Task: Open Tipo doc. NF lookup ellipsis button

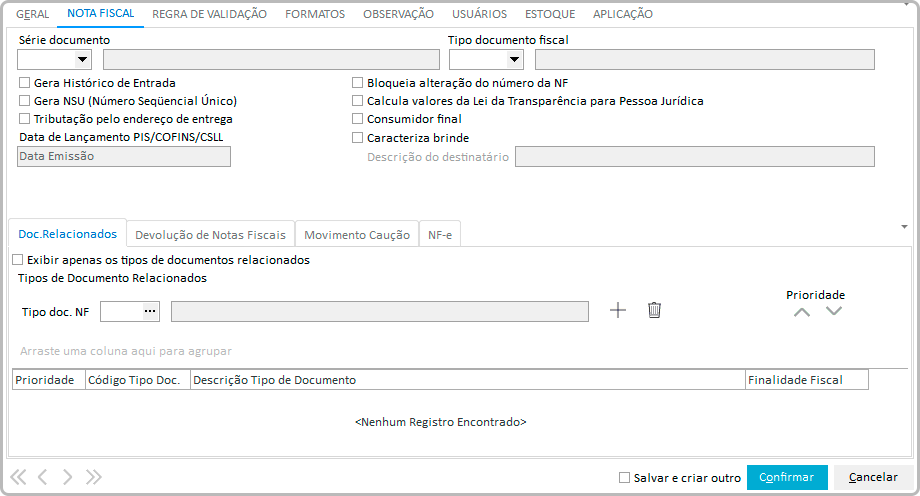Action: (150, 311)
